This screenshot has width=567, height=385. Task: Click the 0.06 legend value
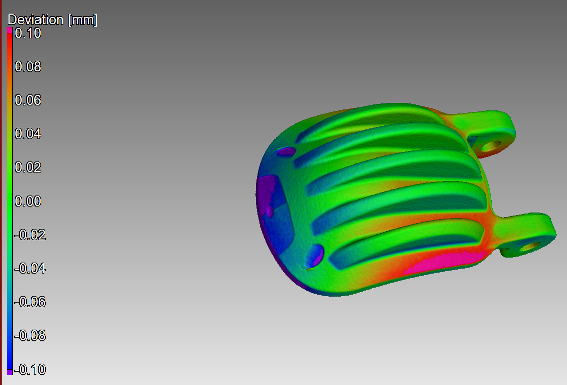coord(28,100)
